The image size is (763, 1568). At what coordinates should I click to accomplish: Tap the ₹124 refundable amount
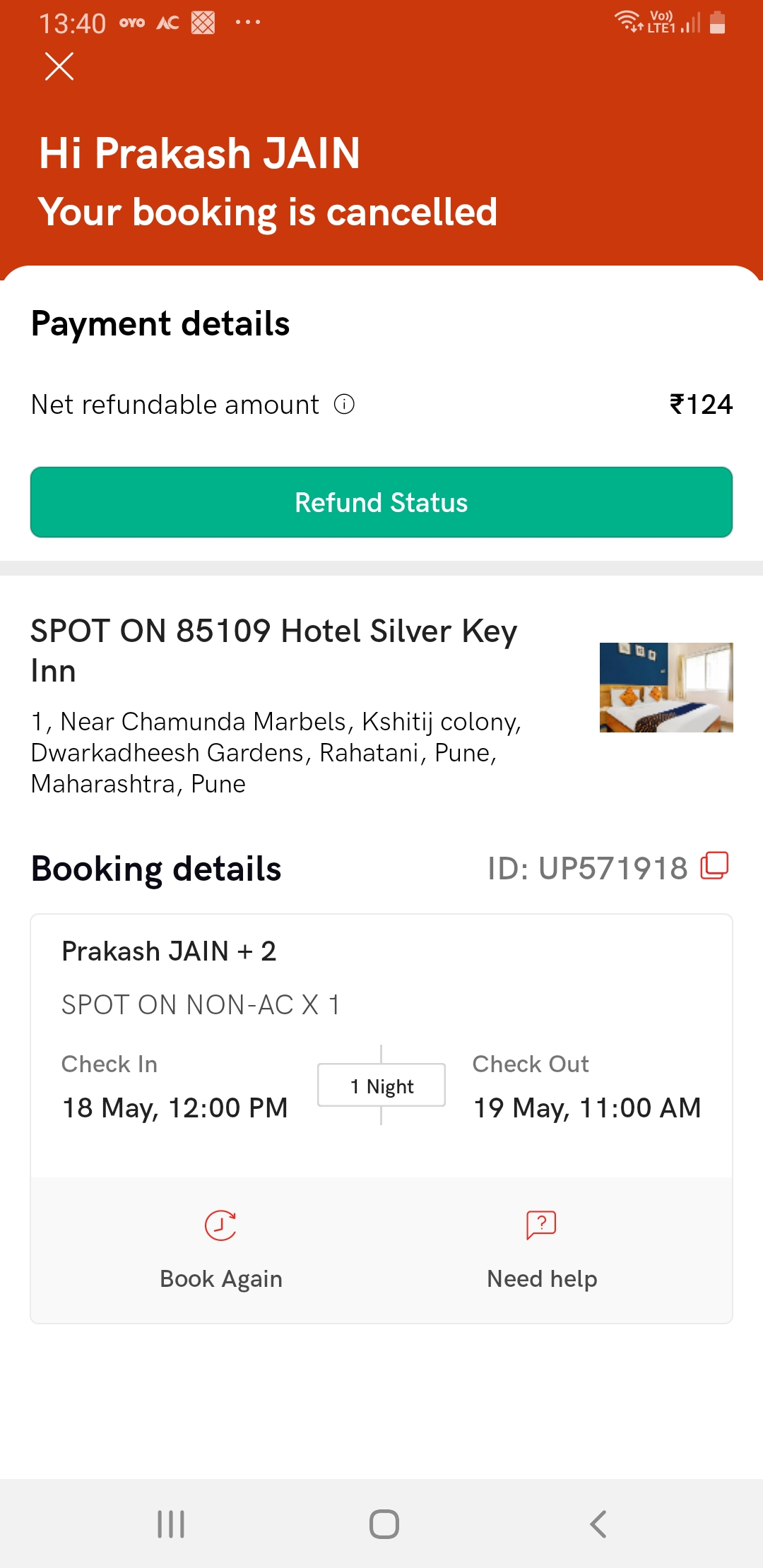701,405
